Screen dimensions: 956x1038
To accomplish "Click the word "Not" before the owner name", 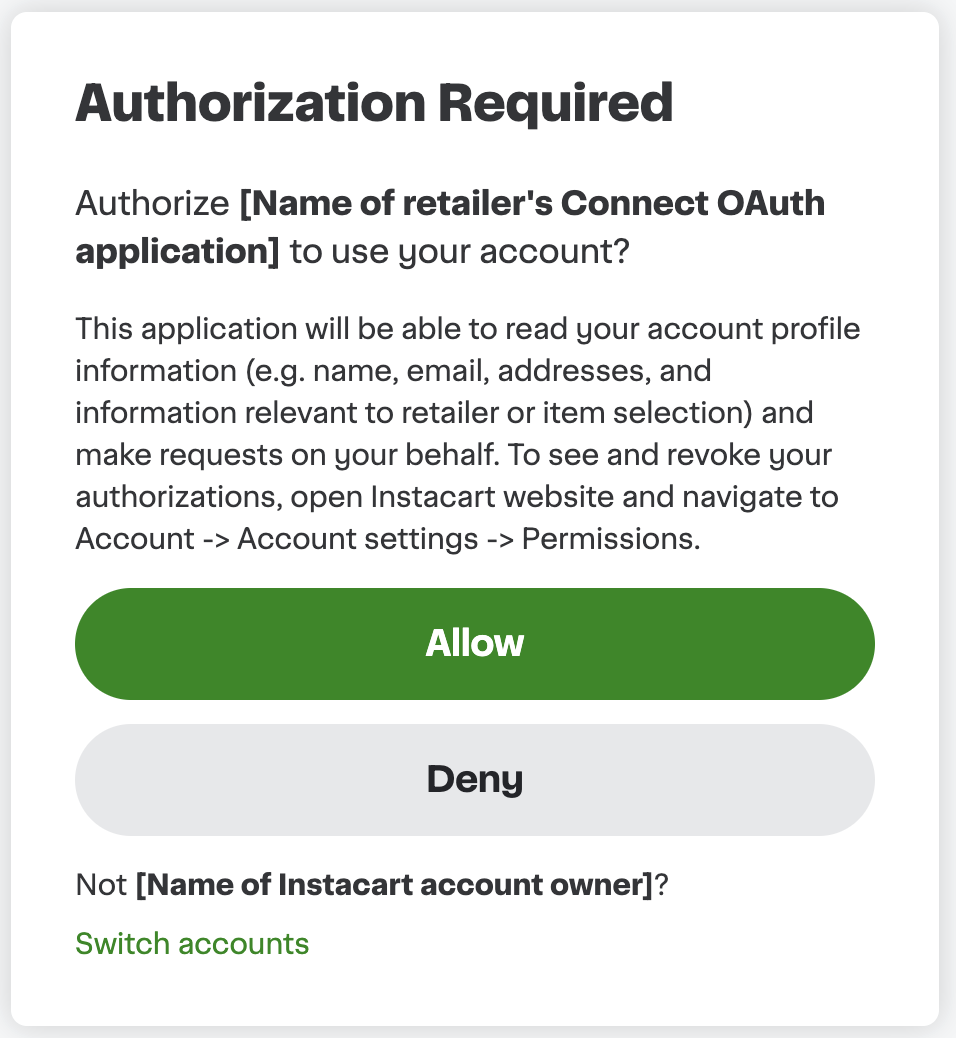I will [x=101, y=885].
